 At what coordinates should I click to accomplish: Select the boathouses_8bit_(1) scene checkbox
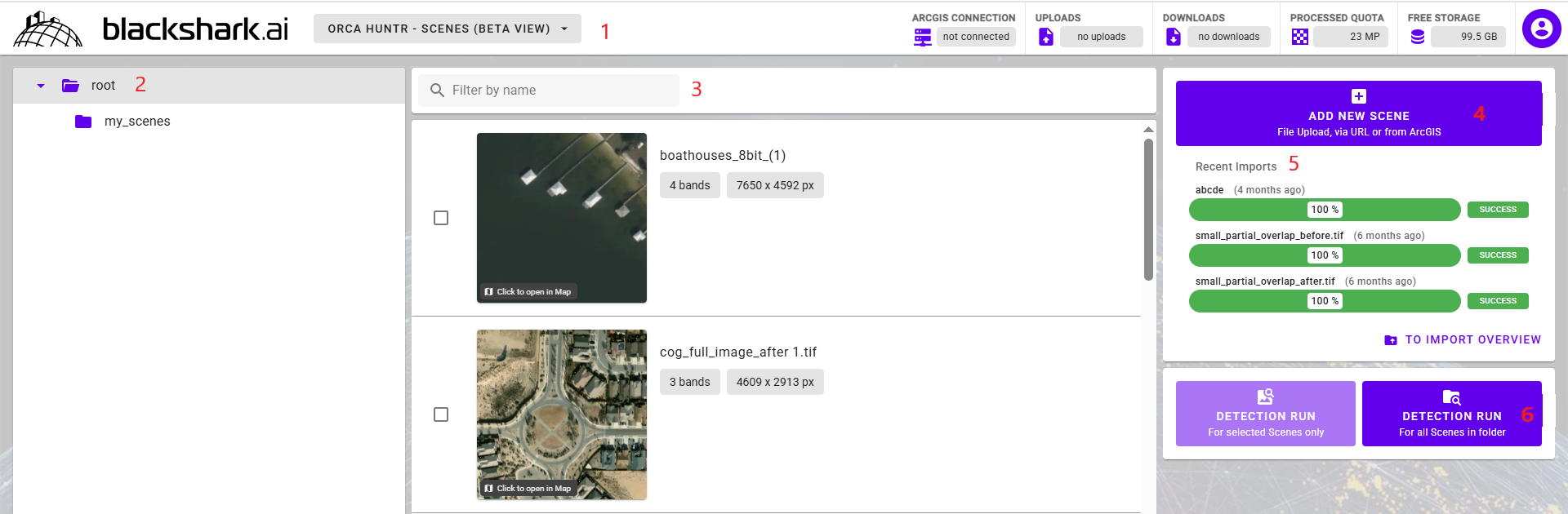click(x=441, y=218)
